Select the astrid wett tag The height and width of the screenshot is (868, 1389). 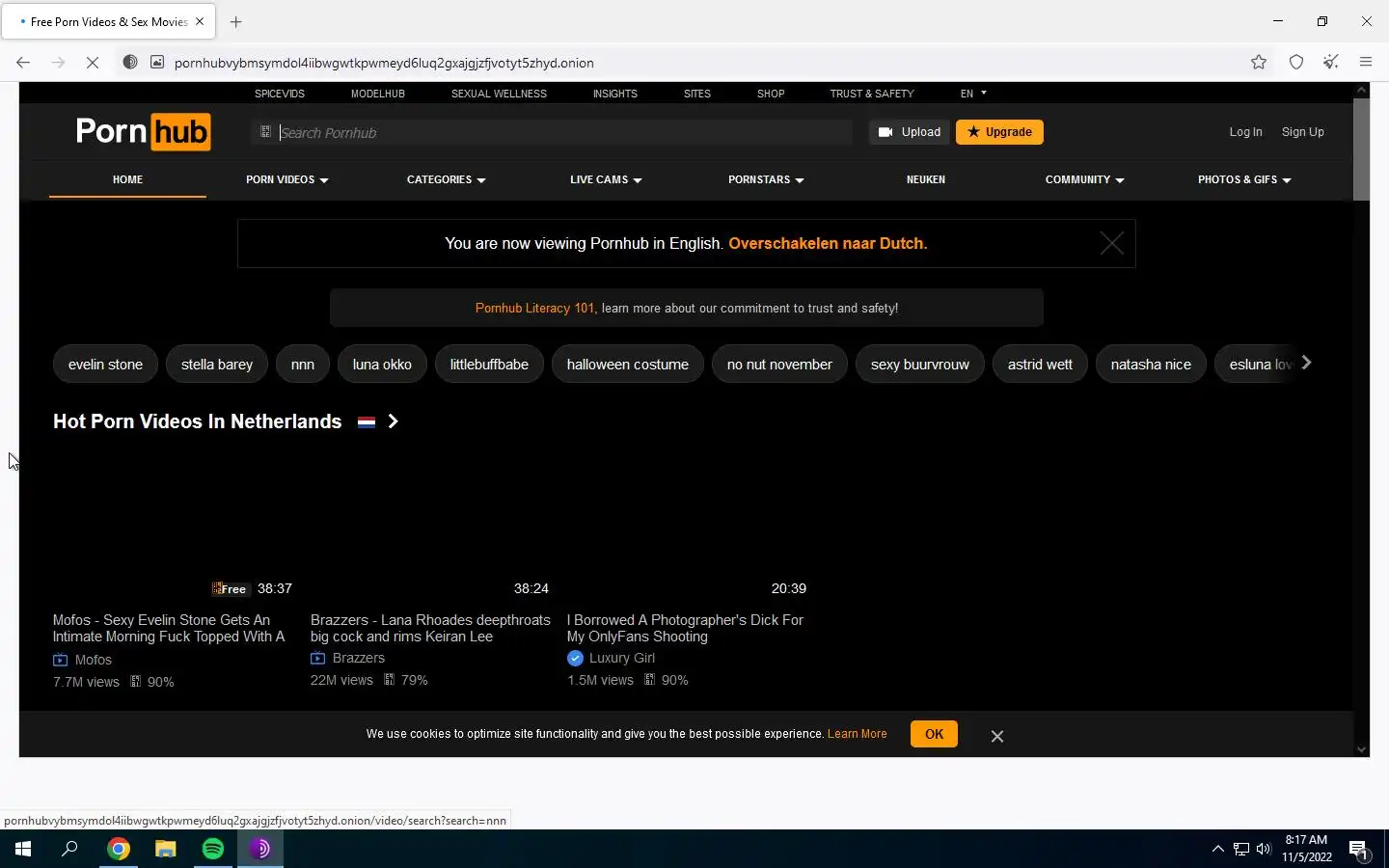point(1040,365)
